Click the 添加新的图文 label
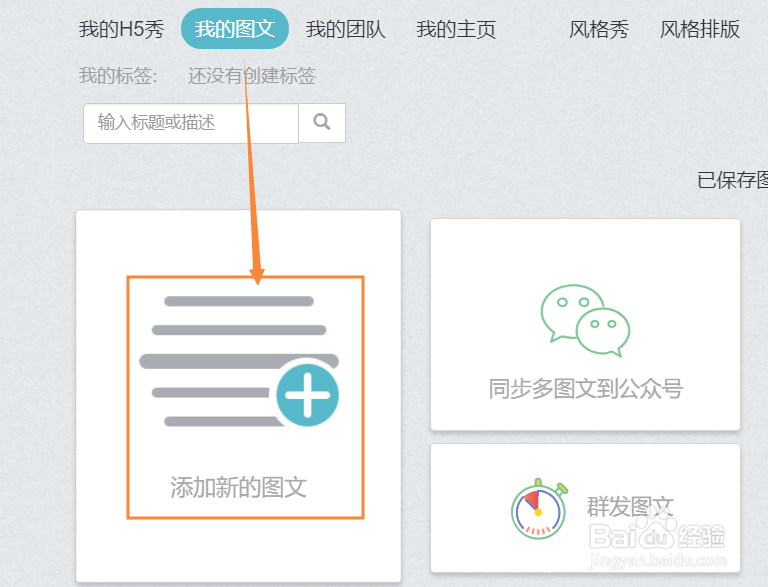This screenshot has height=587, width=768. [x=239, y=488]
